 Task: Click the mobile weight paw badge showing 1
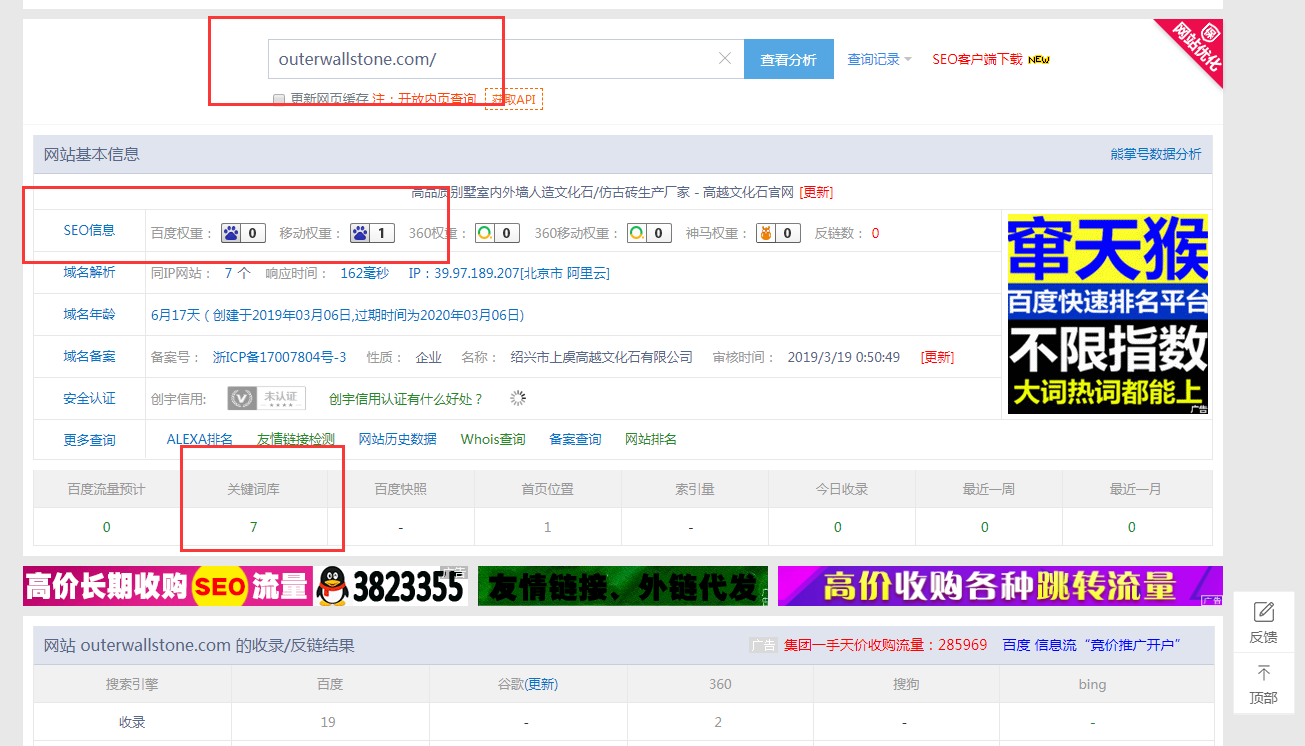pyautogui.click(x=372, y=233)
